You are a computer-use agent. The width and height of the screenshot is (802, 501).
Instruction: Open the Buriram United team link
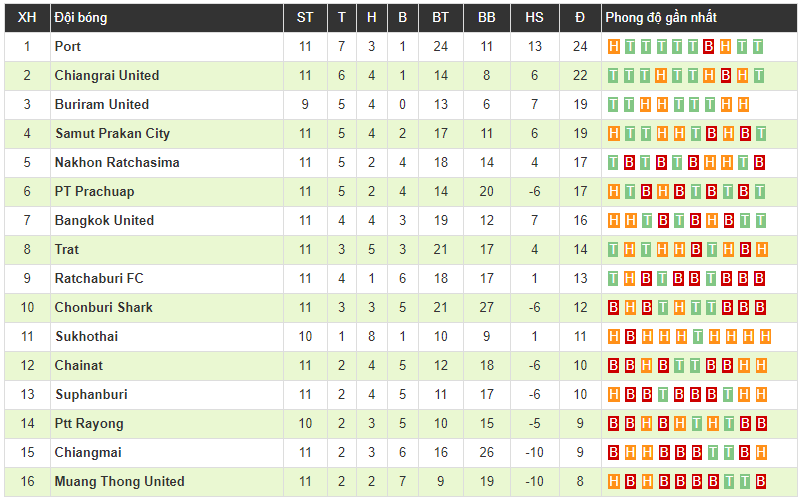coord(102,104)
